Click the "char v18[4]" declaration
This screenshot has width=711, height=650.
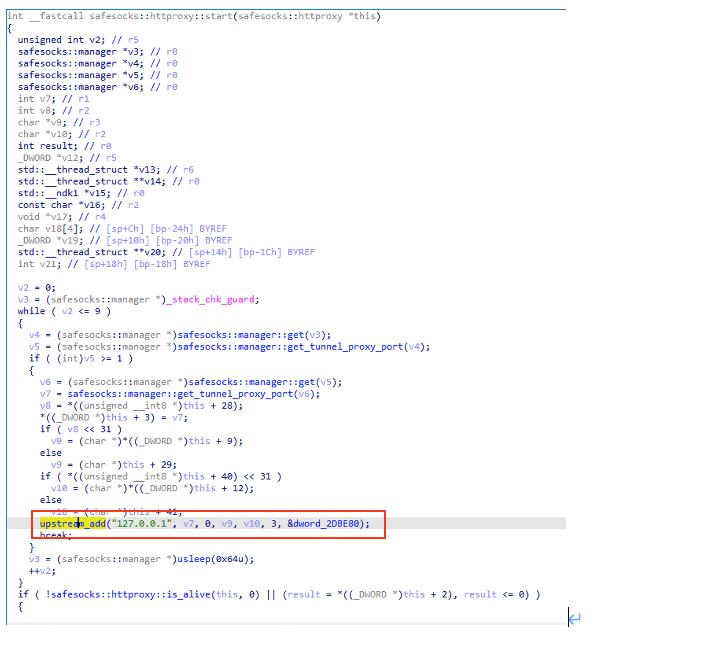click(46, 229)
